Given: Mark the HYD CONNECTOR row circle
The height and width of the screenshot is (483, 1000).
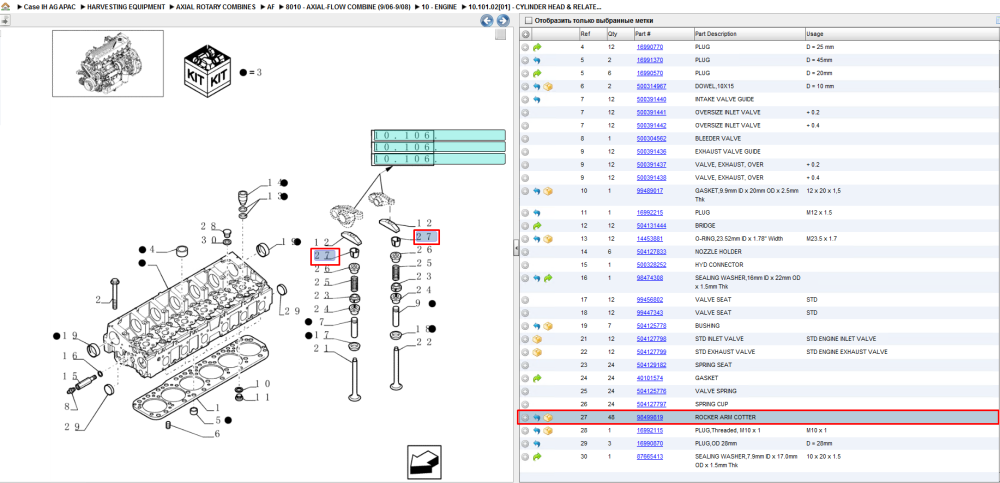Looking at the screenshot, I should click(526, 265).
